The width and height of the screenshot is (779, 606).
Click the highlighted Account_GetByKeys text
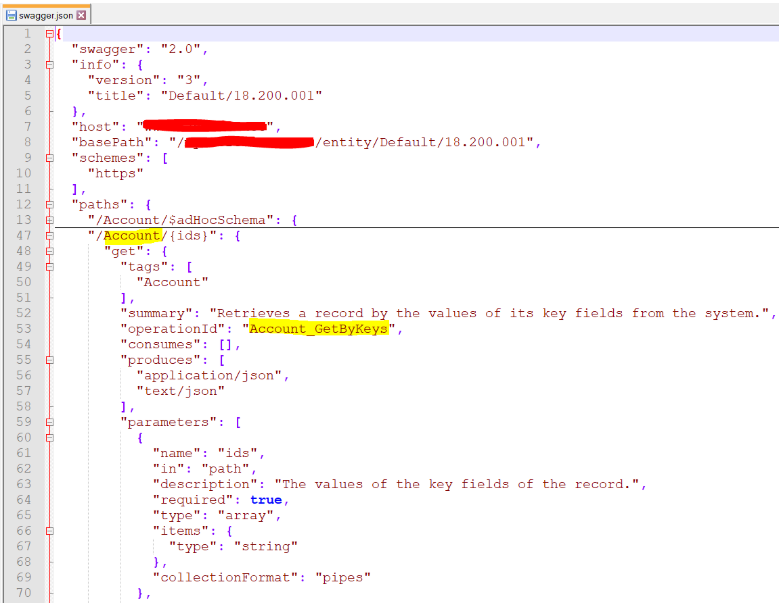coord(318,329)
